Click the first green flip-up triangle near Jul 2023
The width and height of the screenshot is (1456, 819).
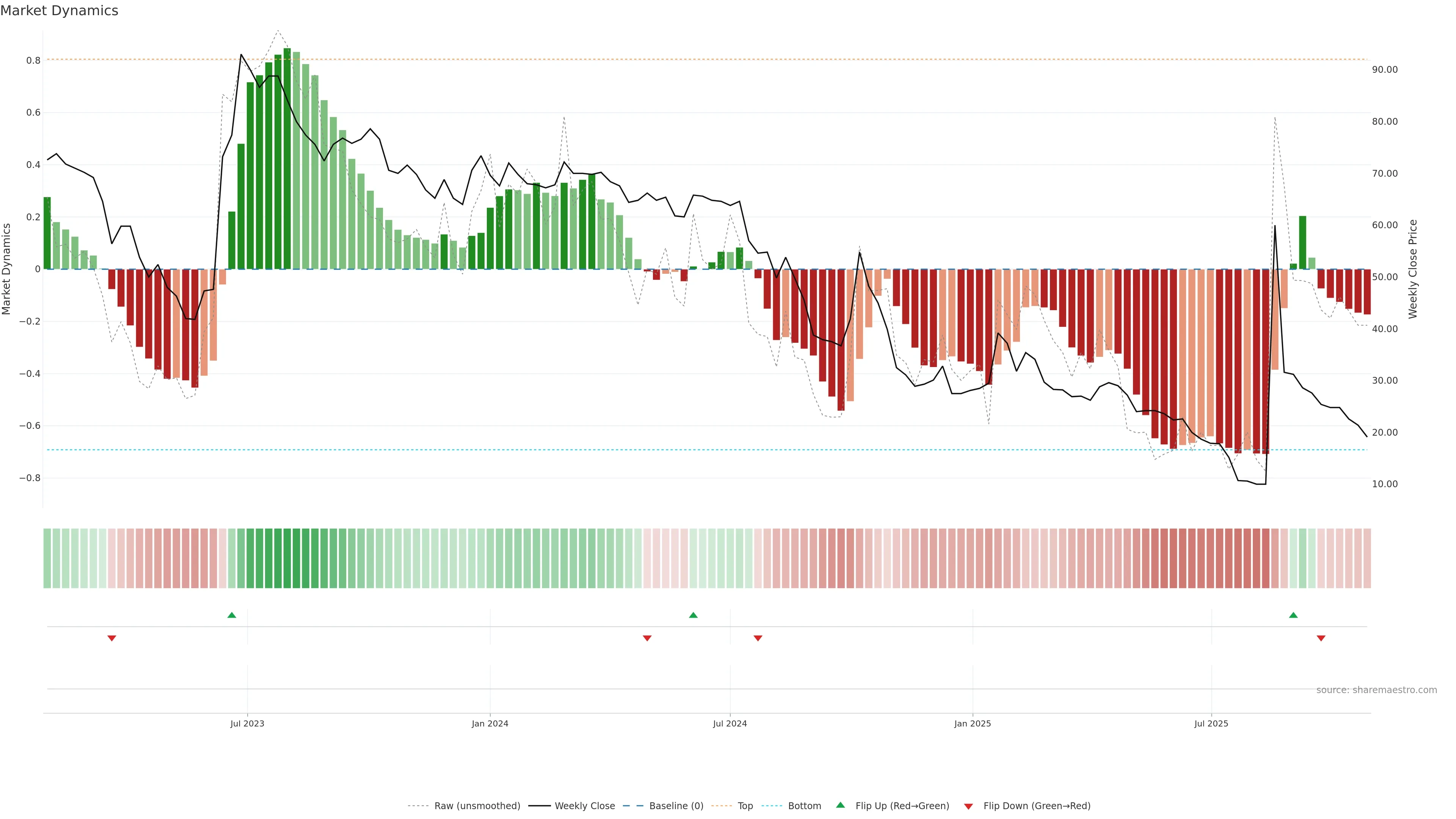point(232,615)
